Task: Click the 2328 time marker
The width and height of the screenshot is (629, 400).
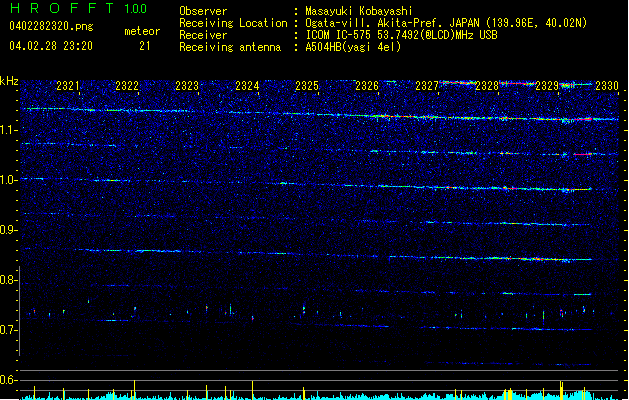Action: (x=487, y=86)
